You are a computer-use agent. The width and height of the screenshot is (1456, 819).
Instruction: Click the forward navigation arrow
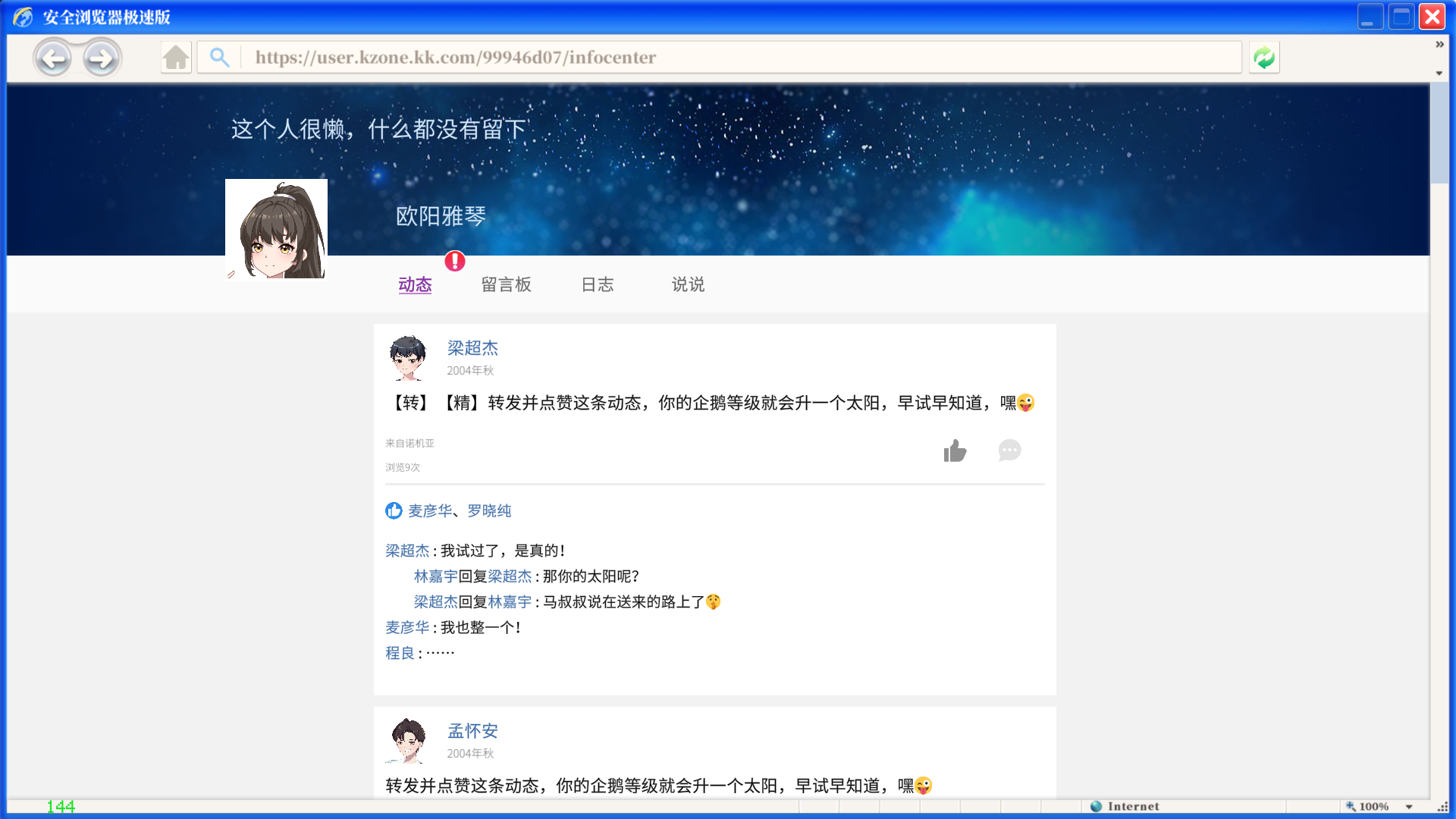tap(101, 58)
